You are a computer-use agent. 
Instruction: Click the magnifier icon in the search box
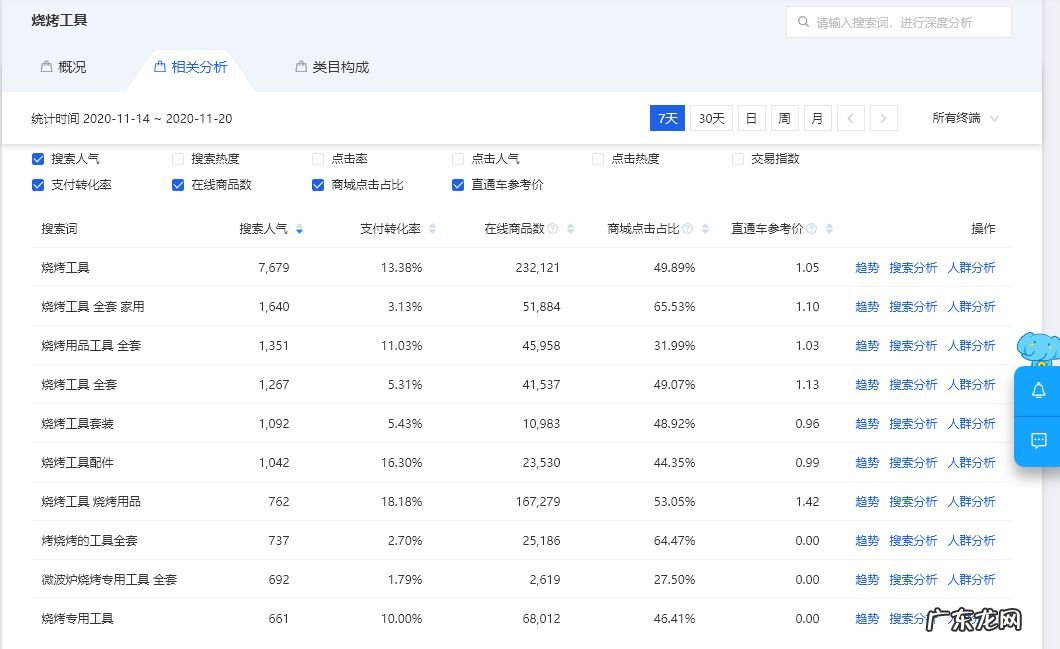click(804, 22)
